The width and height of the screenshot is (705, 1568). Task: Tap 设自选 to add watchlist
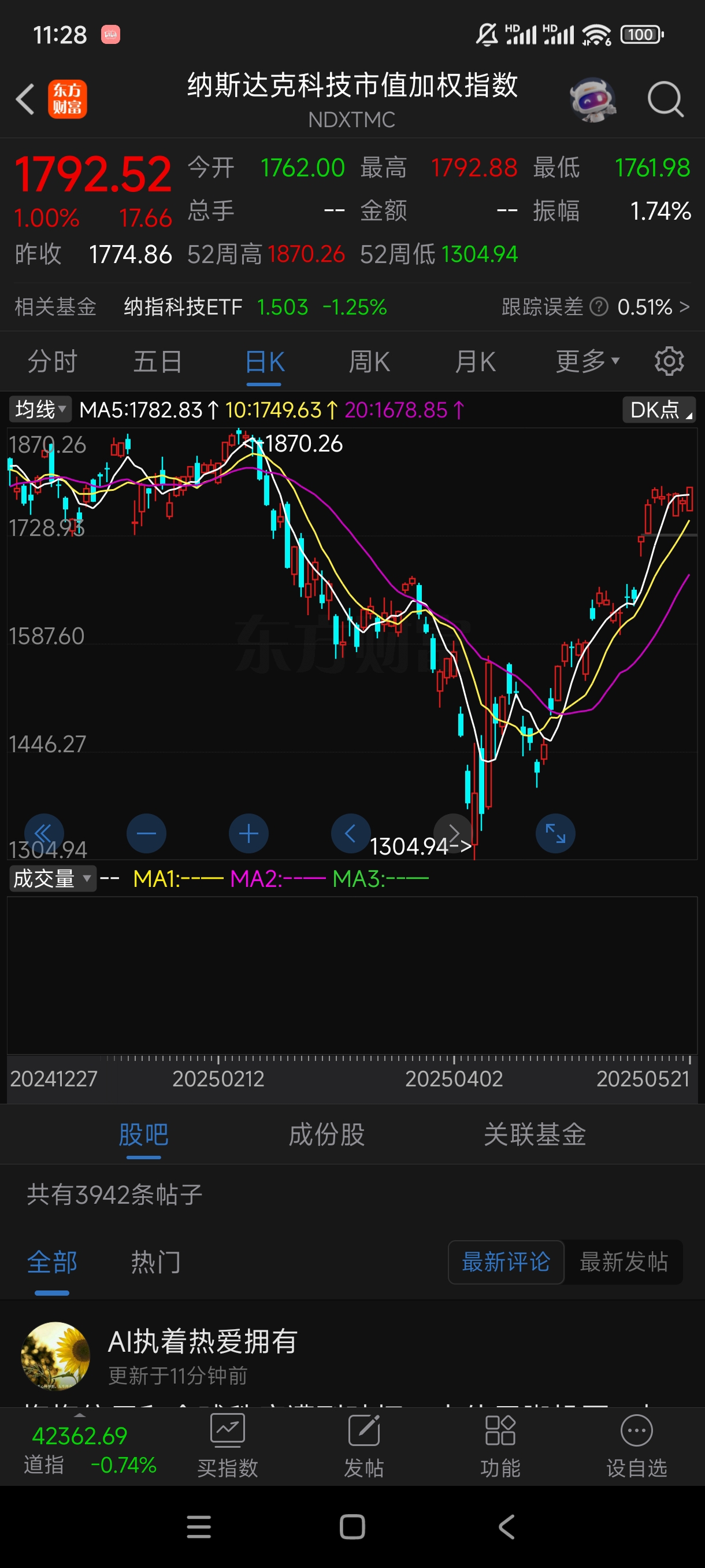point(636,1445)
